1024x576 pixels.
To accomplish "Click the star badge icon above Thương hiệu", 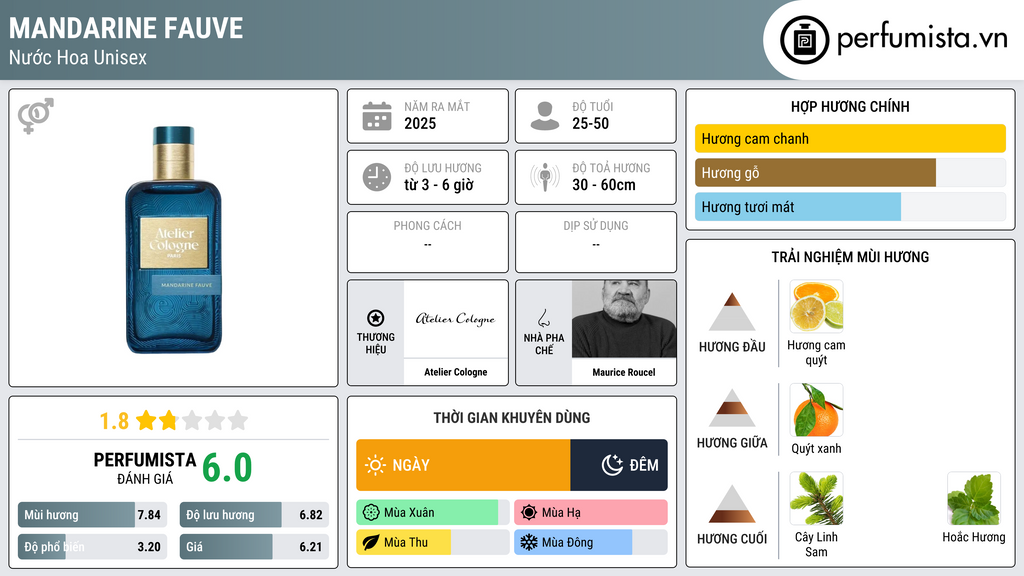I will [x=376, y=318].
